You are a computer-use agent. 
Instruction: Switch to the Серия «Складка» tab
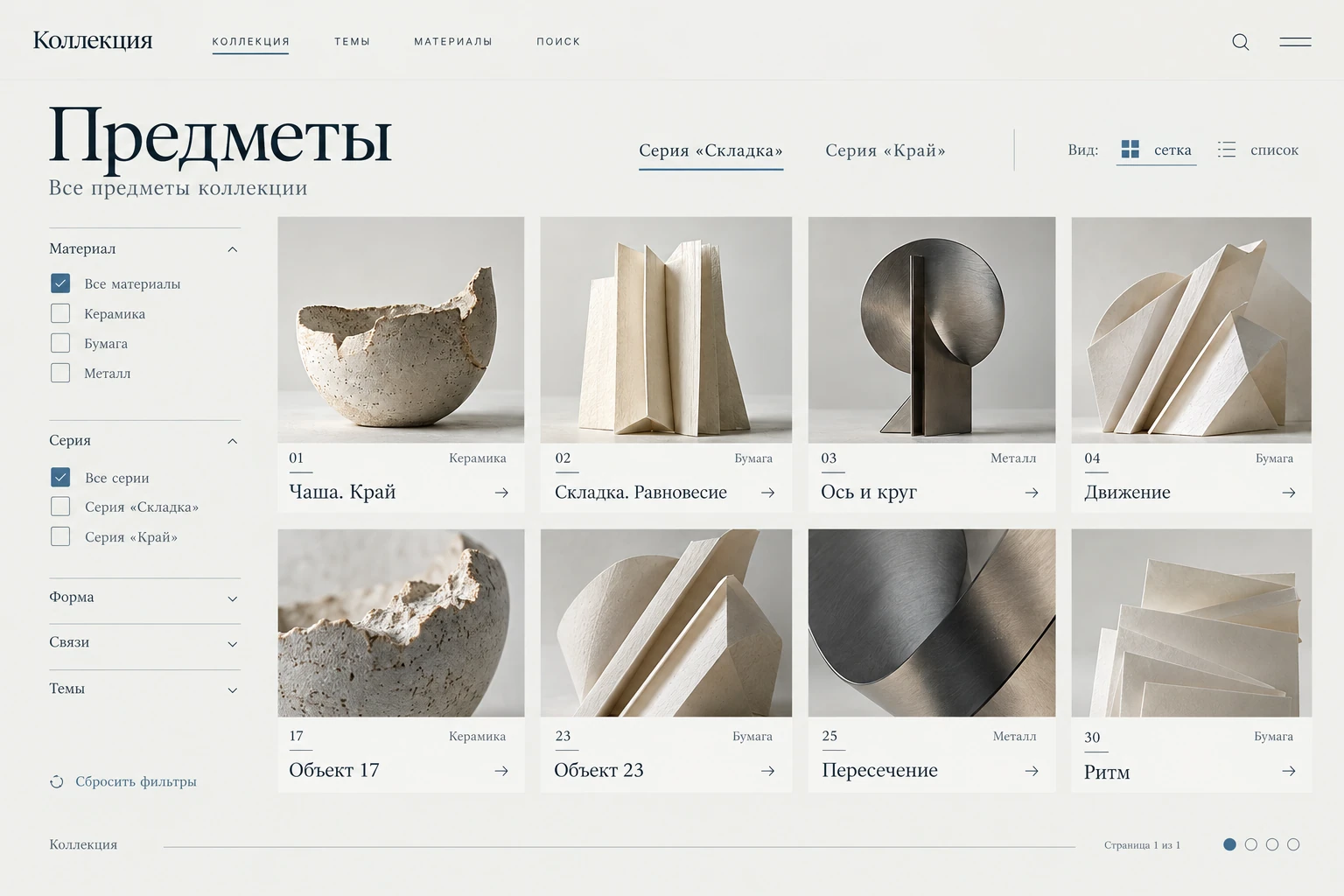(710, 150)
